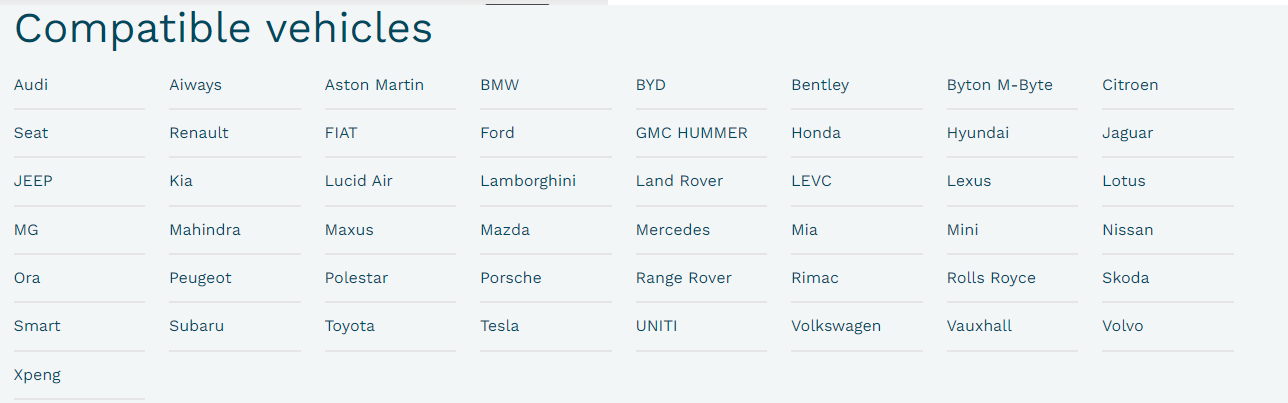Click the Xpeng vehicle link
1288x403 pixels.
tap(37, 375)
